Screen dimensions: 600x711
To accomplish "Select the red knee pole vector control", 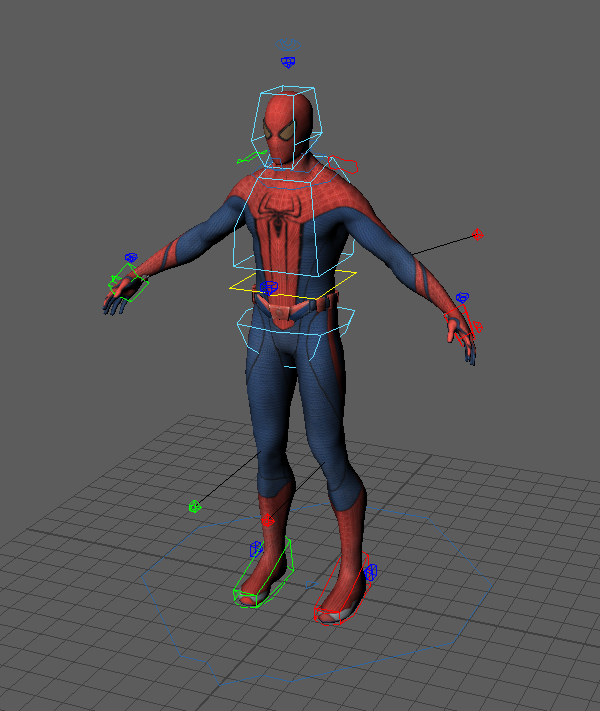I will (268, 520).
